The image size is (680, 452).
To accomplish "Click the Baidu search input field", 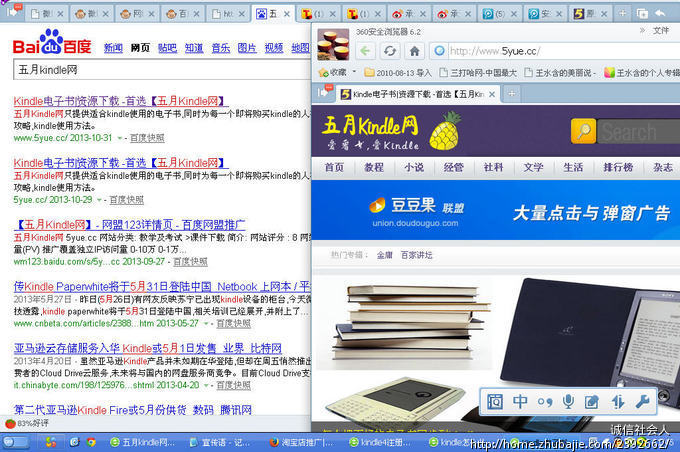I will (x=162, y=70).
